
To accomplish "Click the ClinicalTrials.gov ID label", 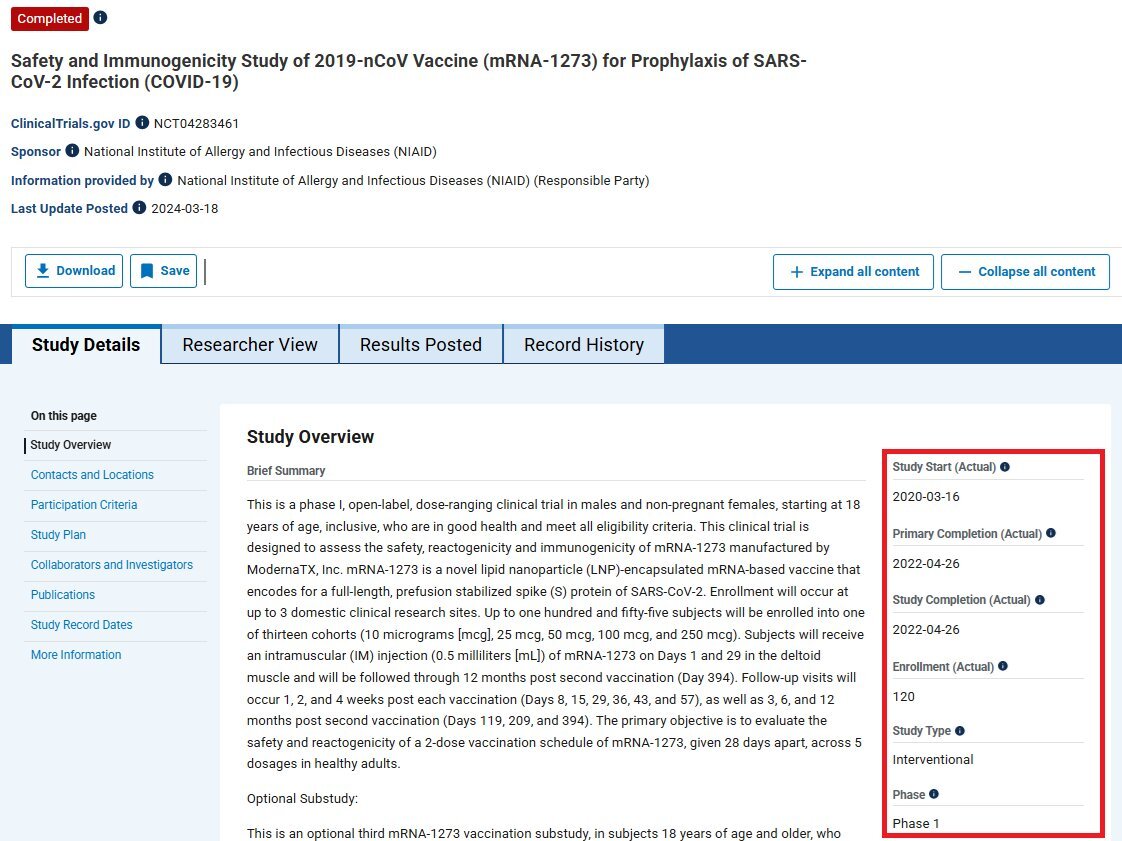I will point(70,123).
